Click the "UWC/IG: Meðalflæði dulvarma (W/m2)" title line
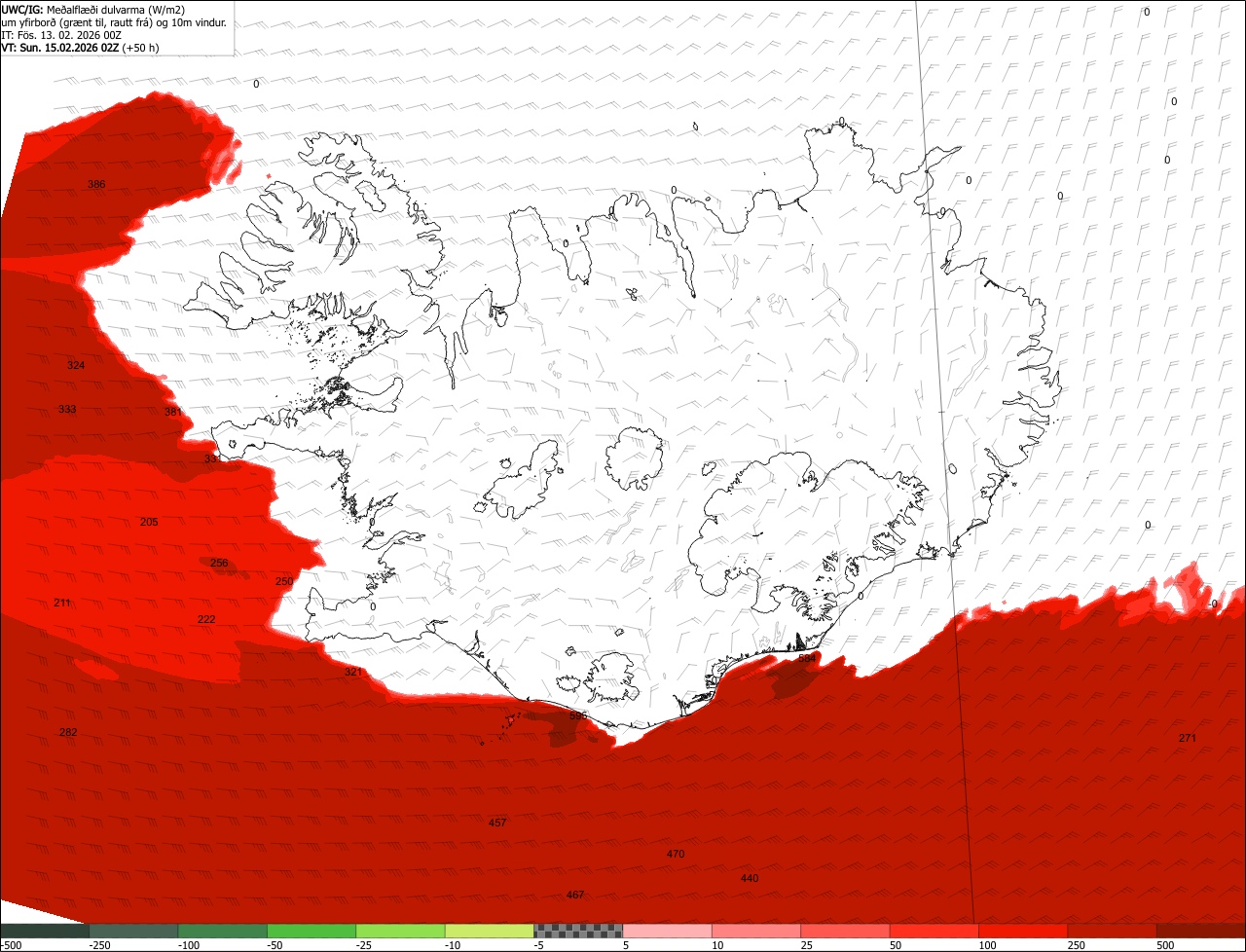This screenshot has height=952, width=1246. point(93,10)
